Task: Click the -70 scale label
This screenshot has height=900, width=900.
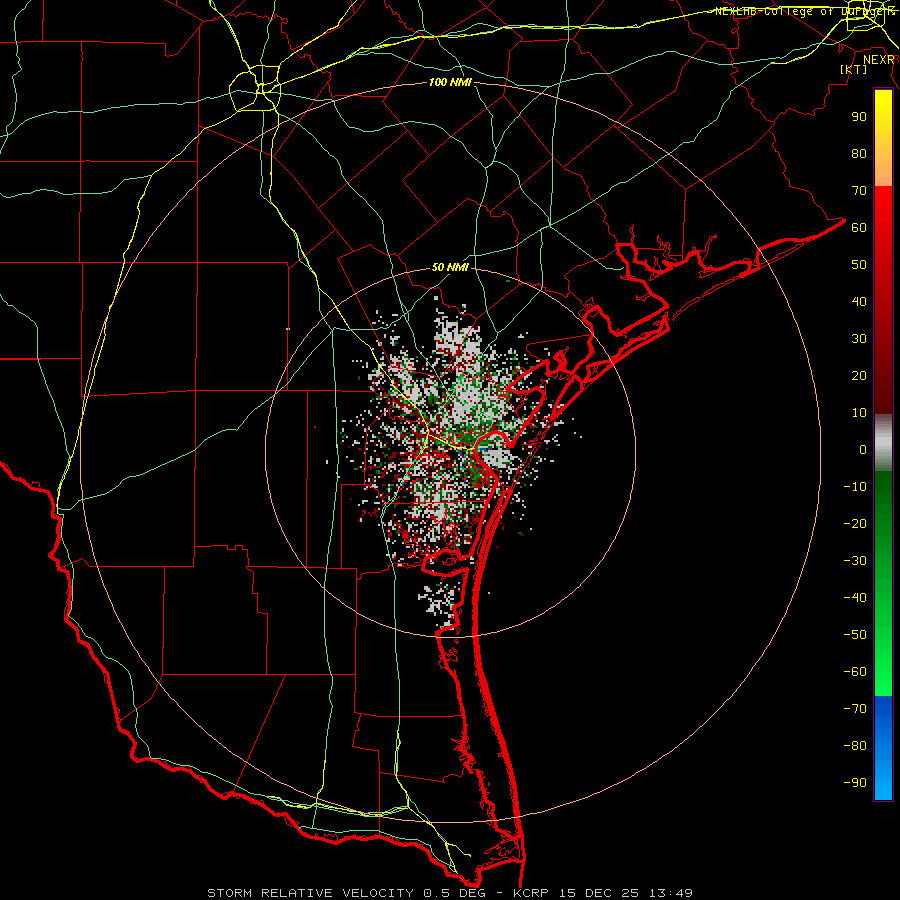Action: point(855,709)
